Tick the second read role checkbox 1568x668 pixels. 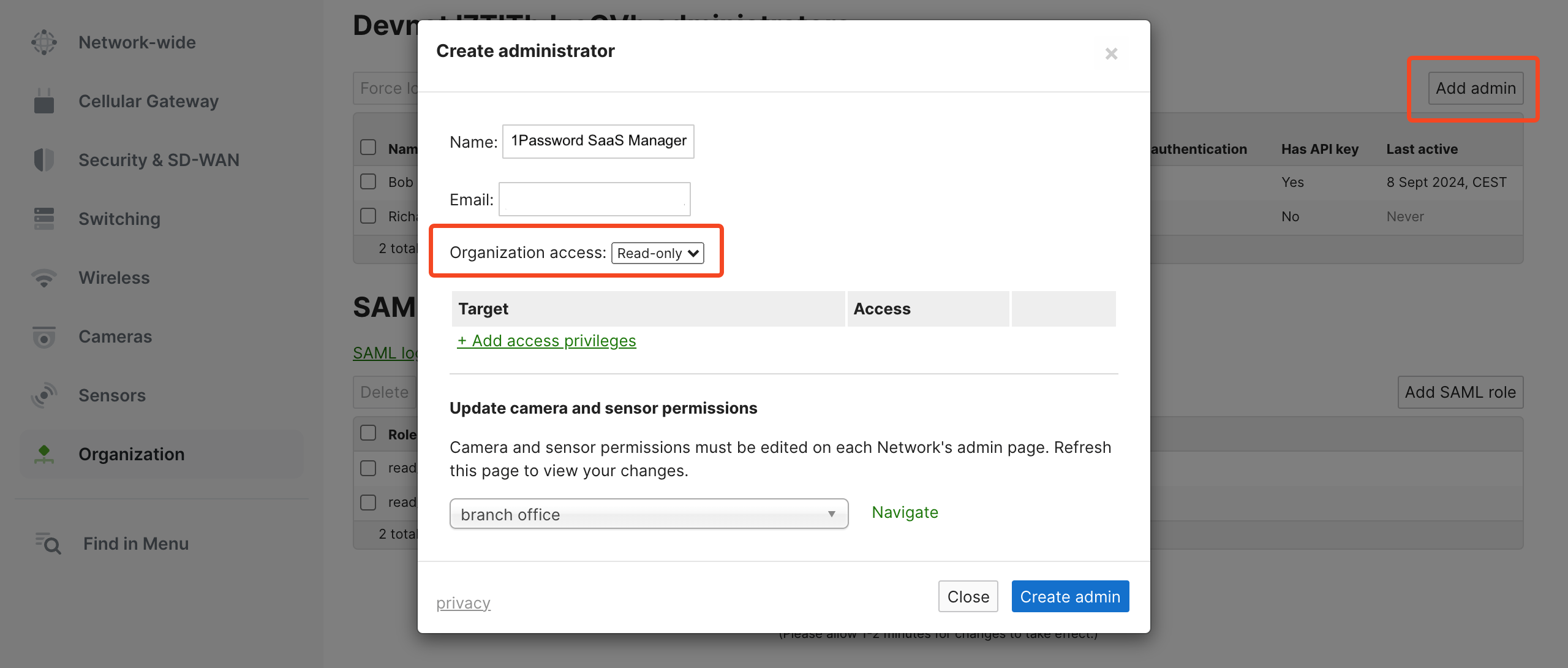(x=368, y=503)
